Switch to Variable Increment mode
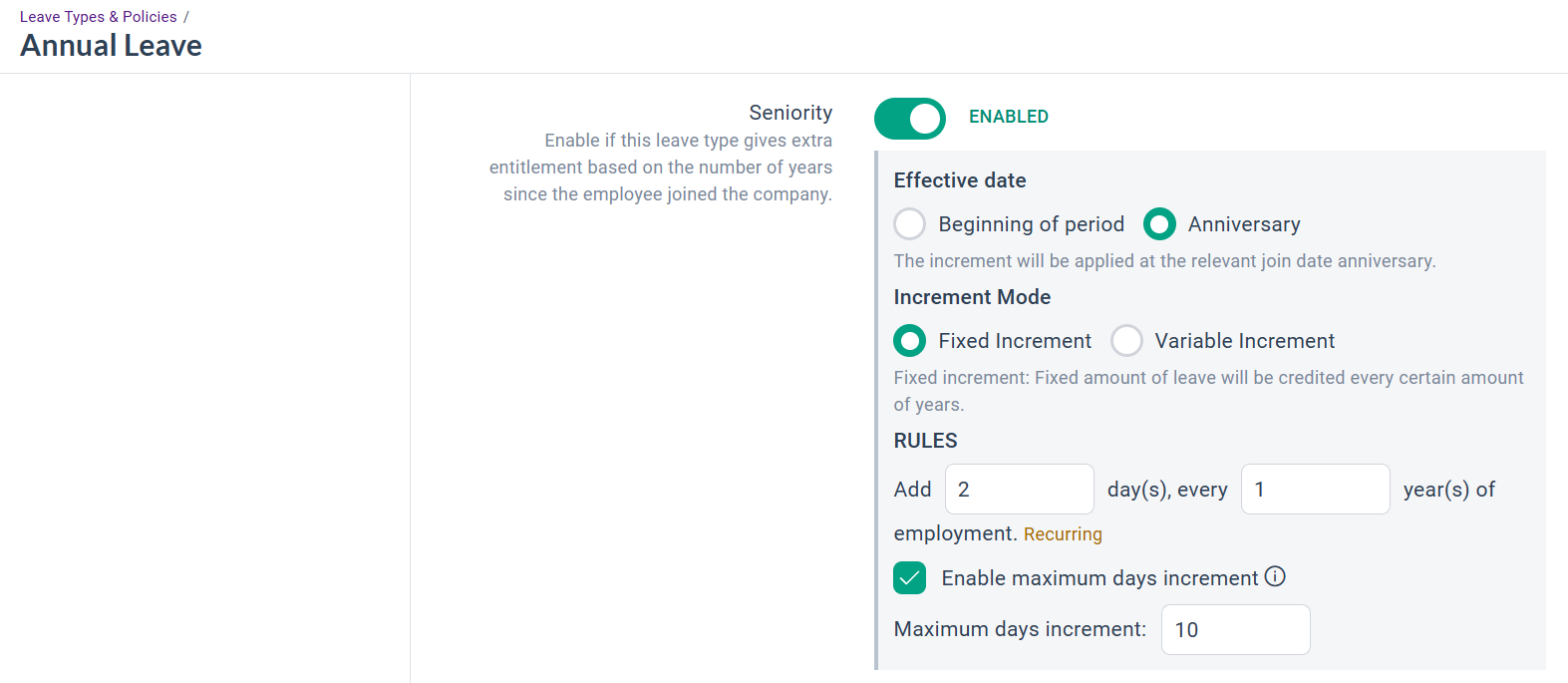This screenshot has width=1568, height=683. 1126,341
